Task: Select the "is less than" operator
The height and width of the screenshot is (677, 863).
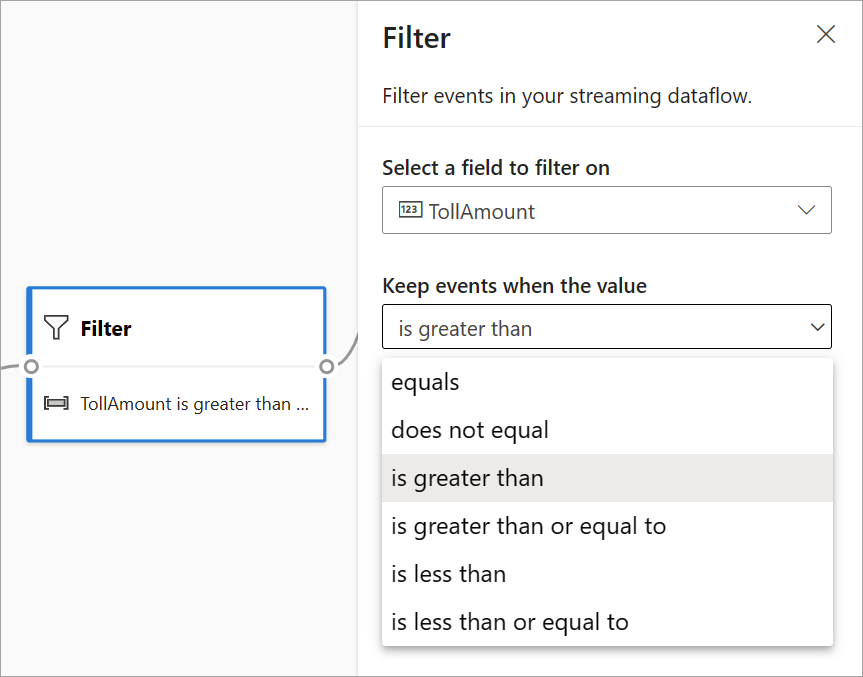Action: point(449,574)
